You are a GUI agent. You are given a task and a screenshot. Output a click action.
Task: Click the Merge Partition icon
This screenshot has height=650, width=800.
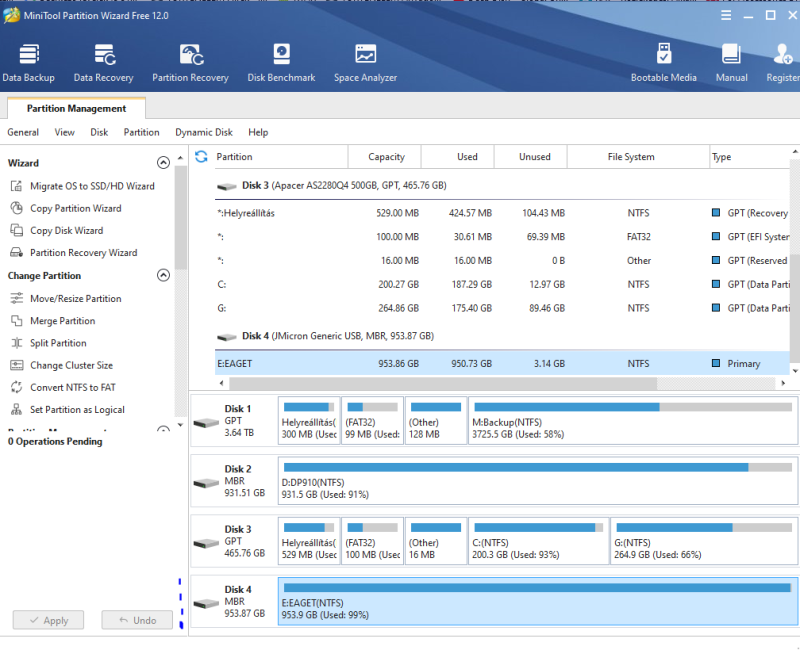tap(16, 320)
